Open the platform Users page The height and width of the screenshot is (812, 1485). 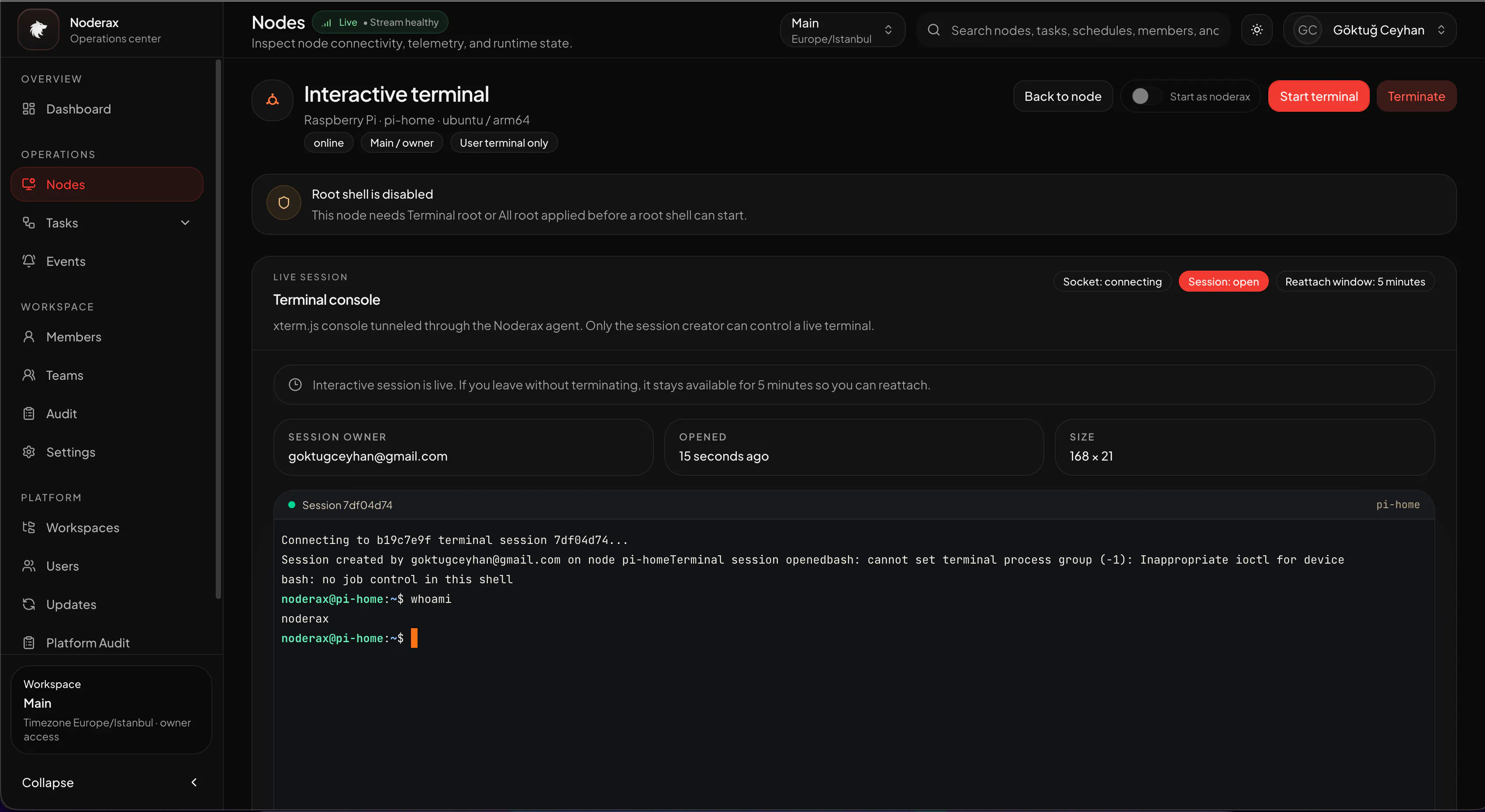[x=107, y=566]
